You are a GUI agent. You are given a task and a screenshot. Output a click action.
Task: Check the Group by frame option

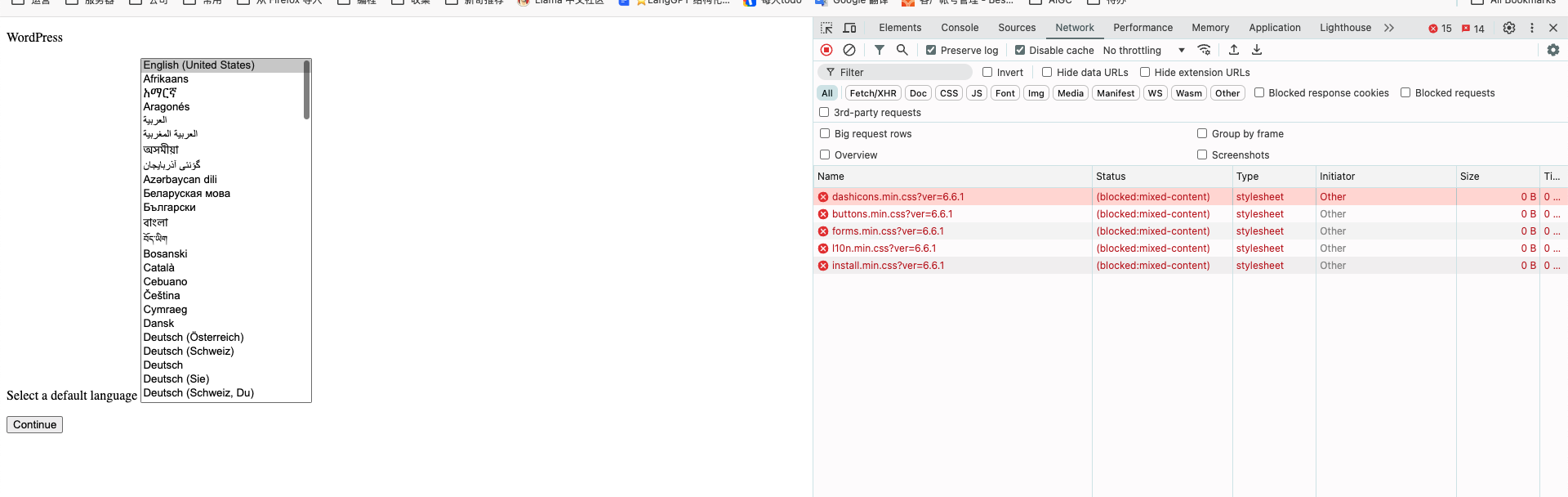(x=1202, y=133)
